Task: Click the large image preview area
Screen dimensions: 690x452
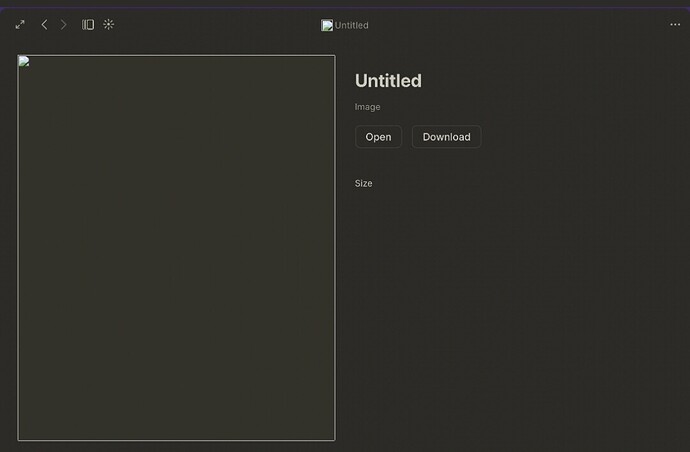Action: tap(176, 248)
